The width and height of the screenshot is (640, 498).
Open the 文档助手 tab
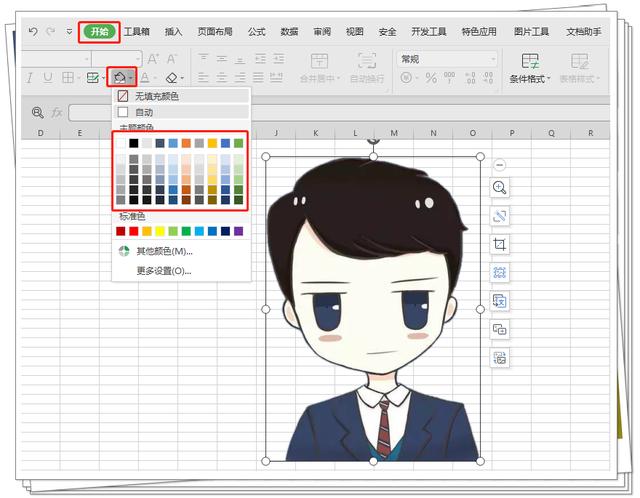pos(583,31)
